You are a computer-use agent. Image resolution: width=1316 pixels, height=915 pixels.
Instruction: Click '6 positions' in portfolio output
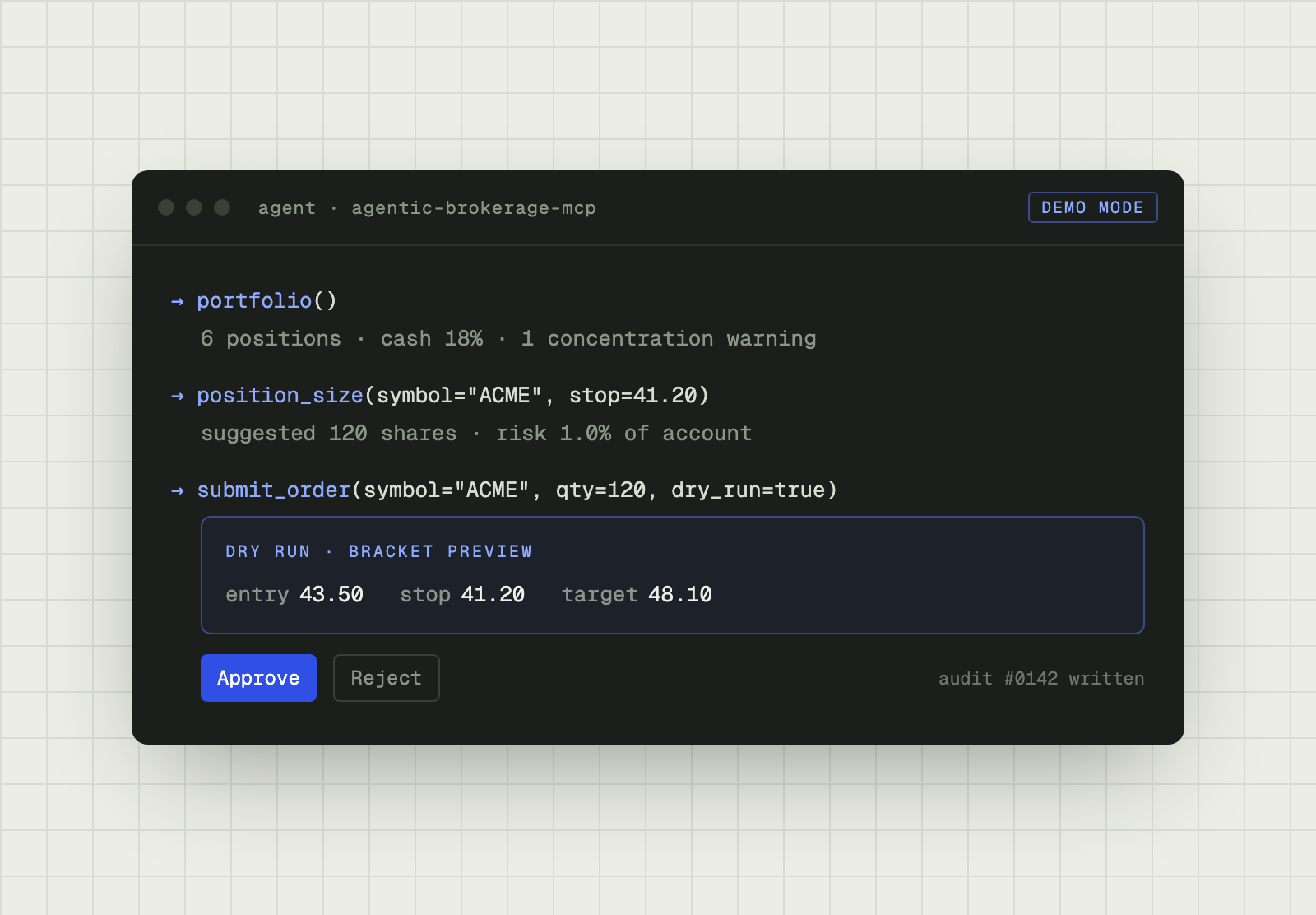tap(271, 339)
